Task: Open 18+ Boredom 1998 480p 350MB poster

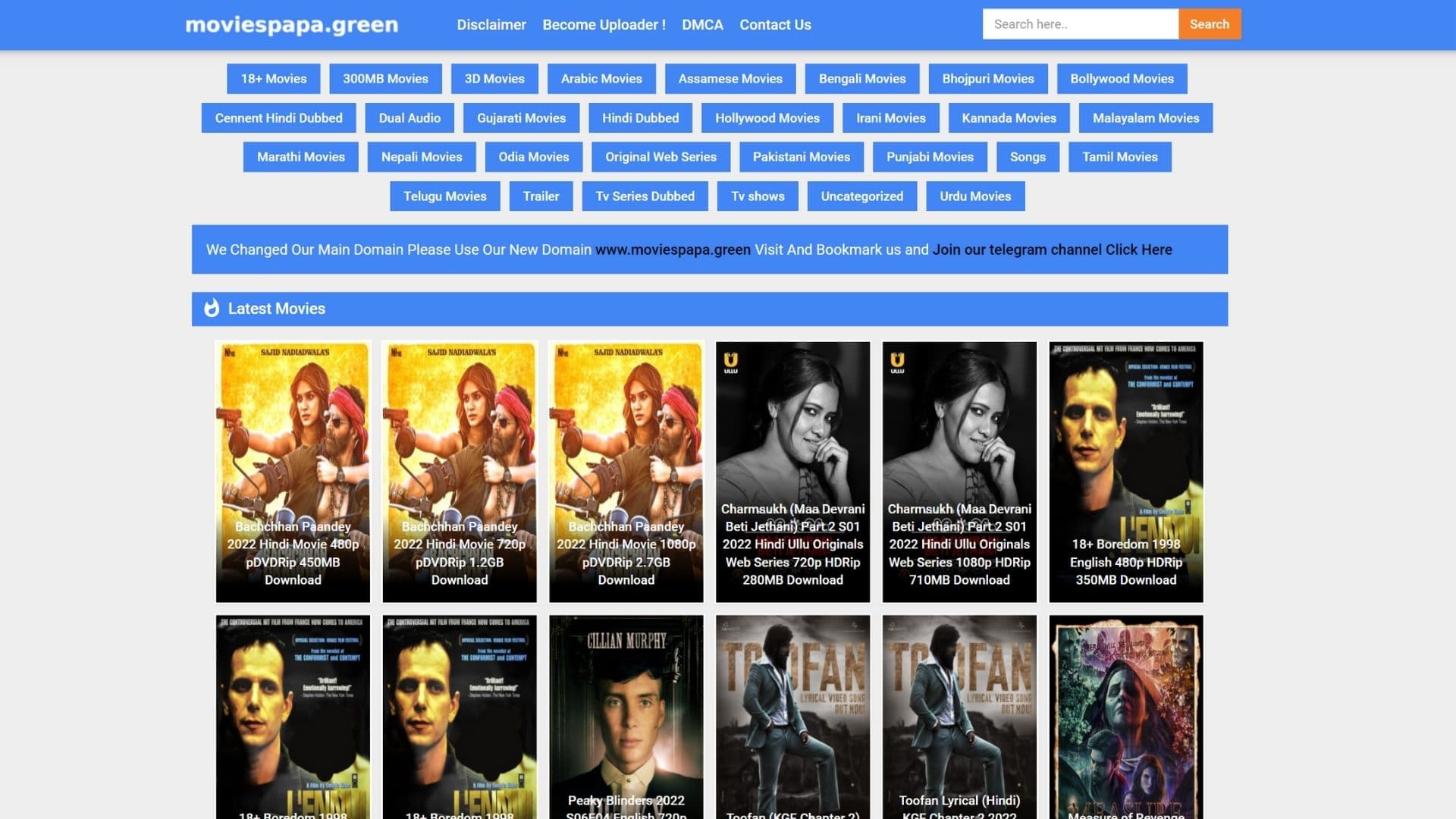Action: point(1126,472)
